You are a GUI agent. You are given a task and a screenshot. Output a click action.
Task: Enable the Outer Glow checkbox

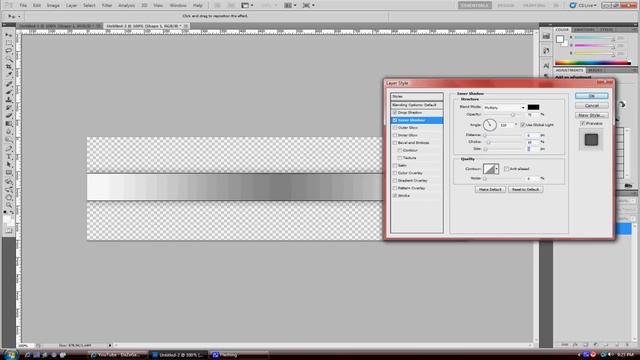395,128
